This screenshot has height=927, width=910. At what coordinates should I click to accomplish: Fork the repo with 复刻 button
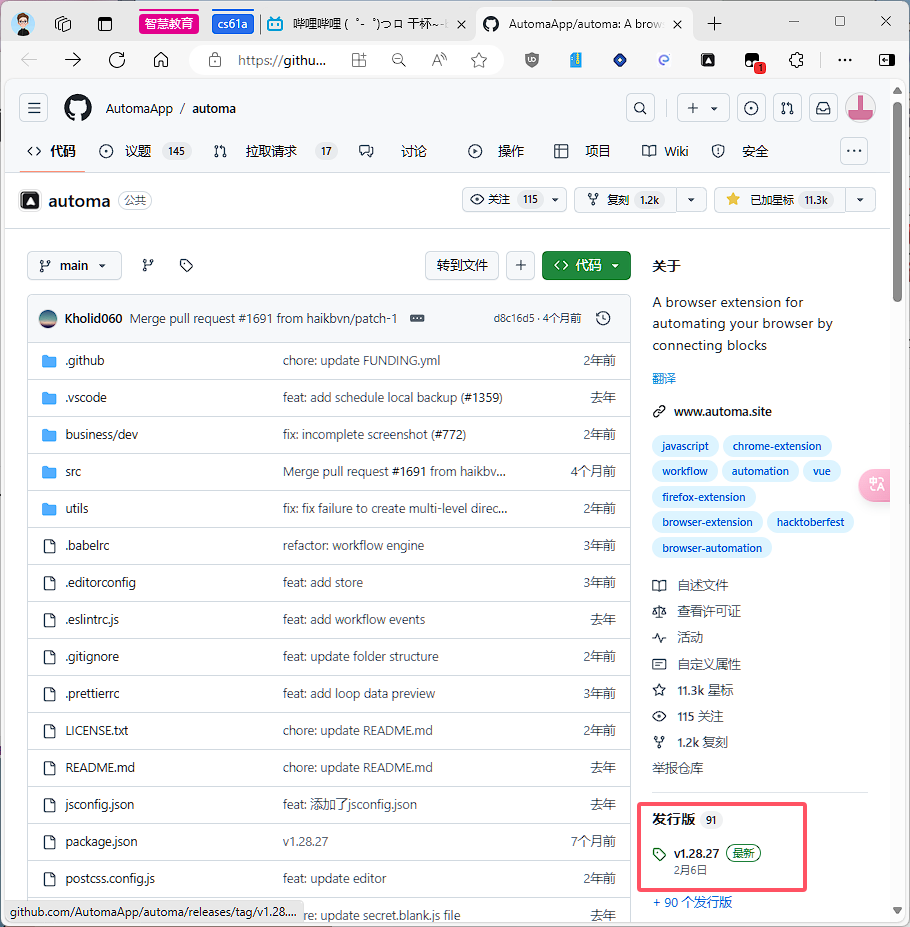pyautogui.click(x=626, y=200)
